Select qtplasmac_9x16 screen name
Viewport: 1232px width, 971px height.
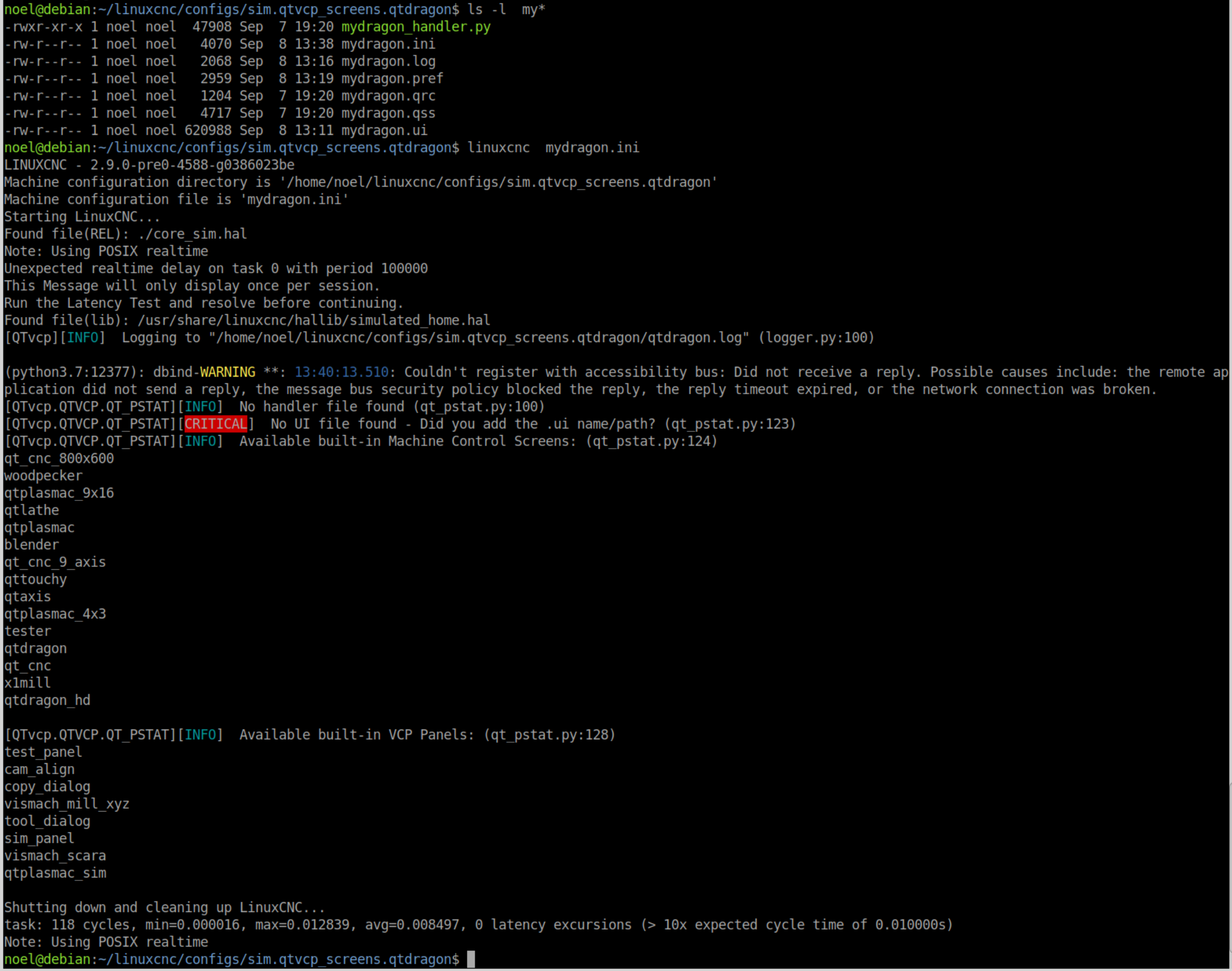pos(59,493)
